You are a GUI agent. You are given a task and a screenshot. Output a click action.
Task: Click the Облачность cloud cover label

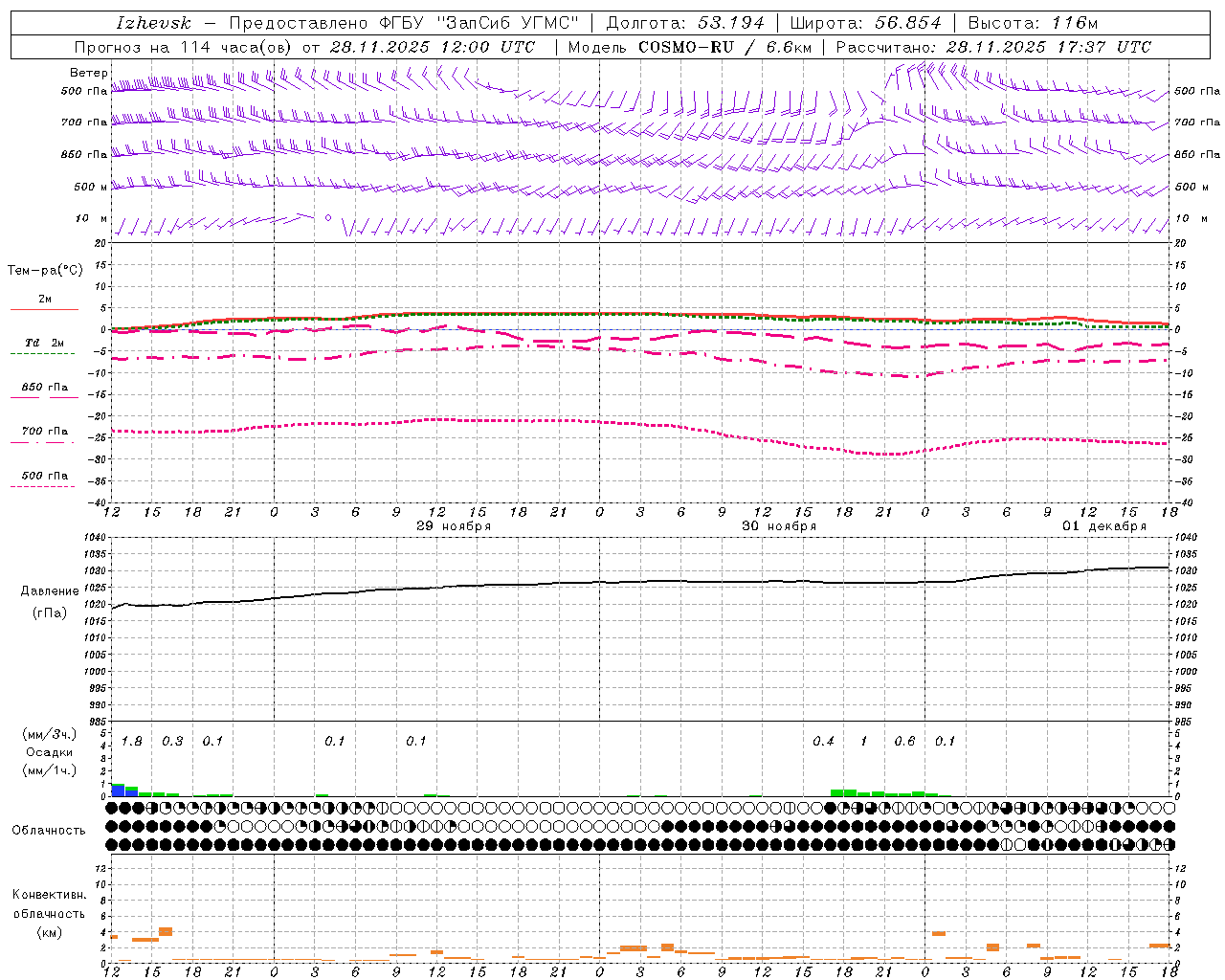(x=49, y=830)
